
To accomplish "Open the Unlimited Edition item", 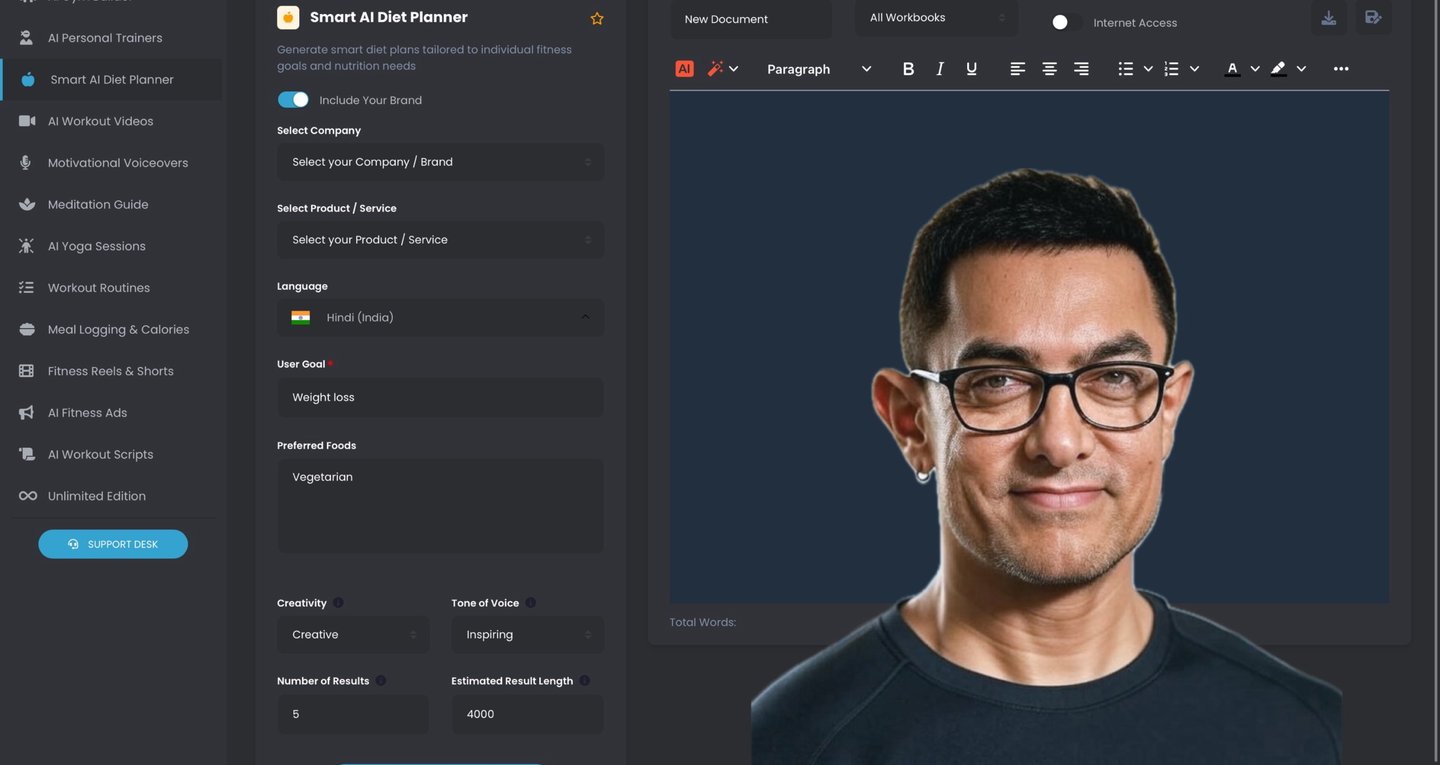I will point(112,496).
